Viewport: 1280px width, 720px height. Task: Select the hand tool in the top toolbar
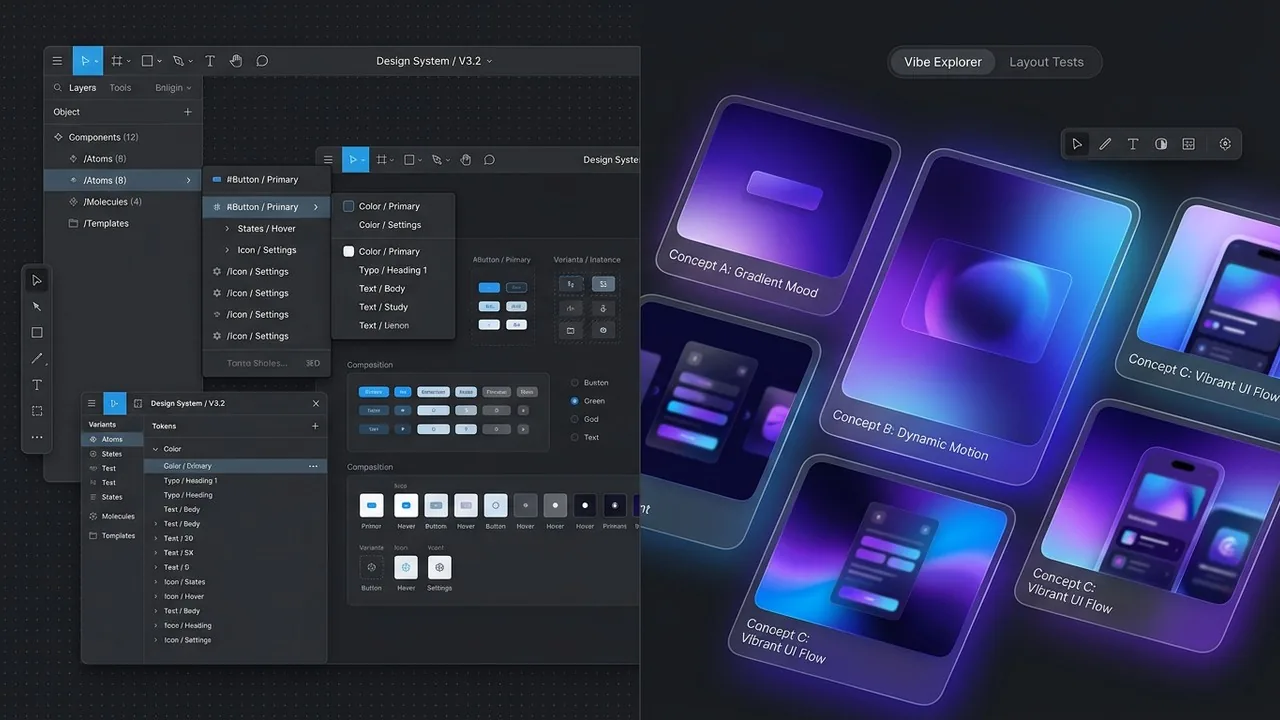point(236,61)
